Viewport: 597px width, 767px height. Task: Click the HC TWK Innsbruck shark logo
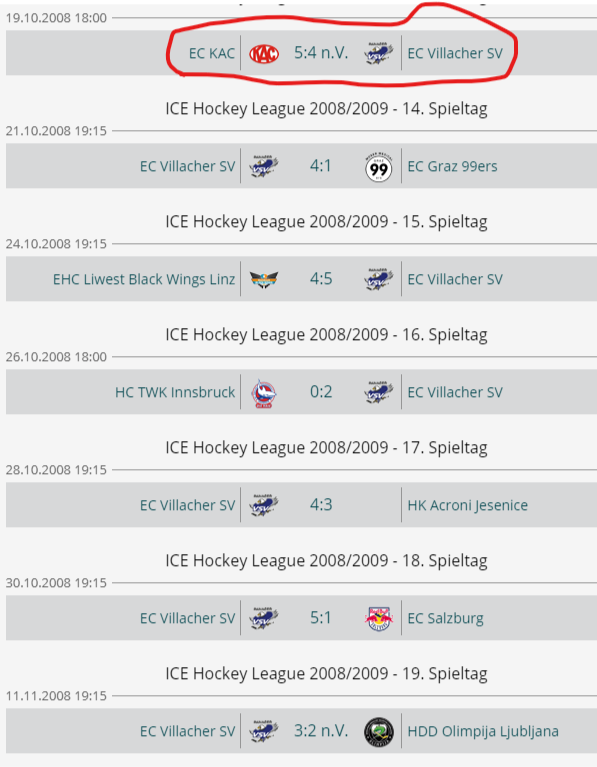point(264,393)
